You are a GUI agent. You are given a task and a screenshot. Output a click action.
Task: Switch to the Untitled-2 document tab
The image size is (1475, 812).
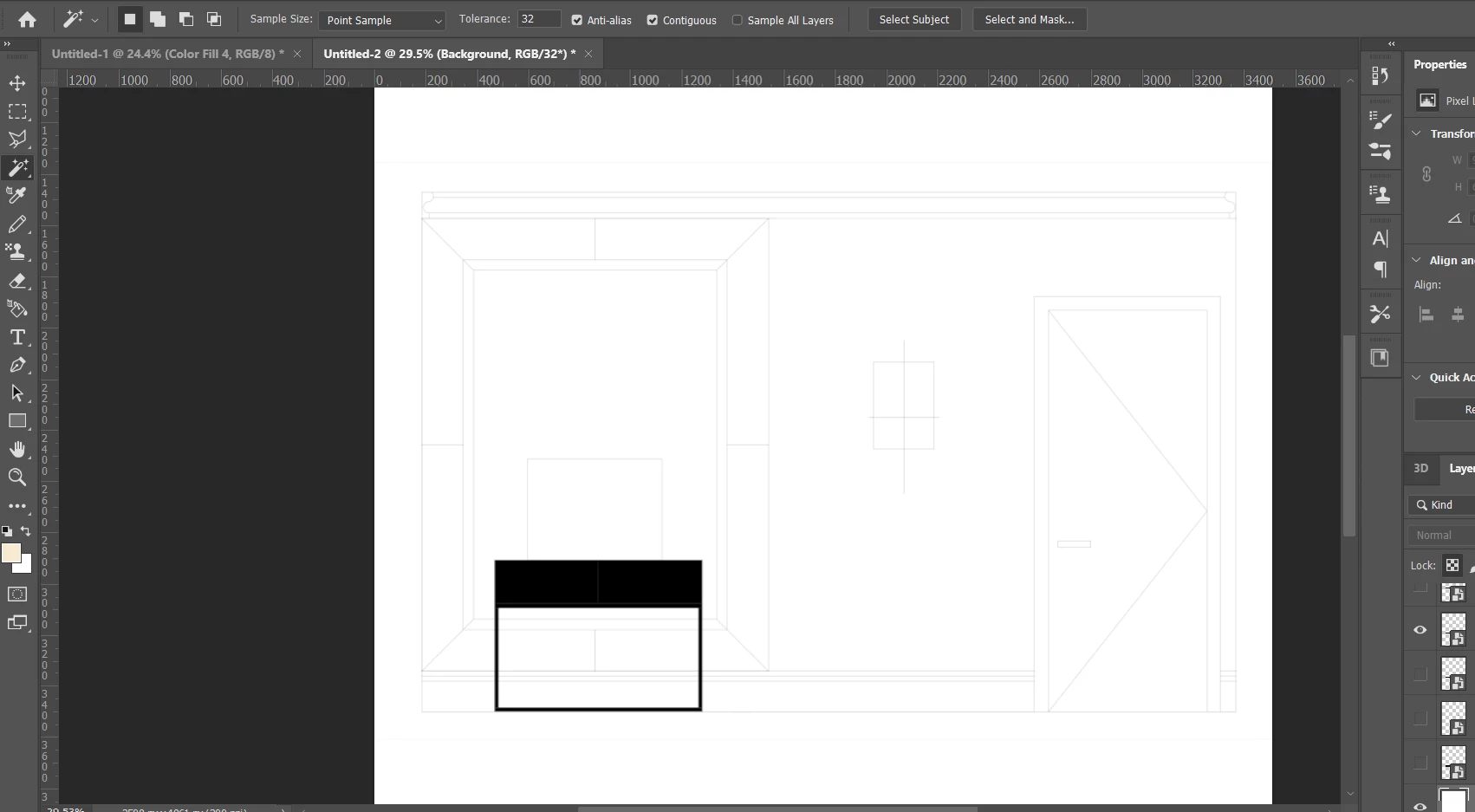click(450, 54)
